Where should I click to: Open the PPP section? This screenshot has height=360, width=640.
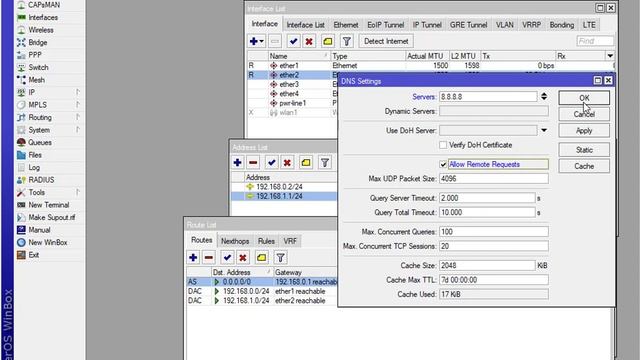coord(35,55)
